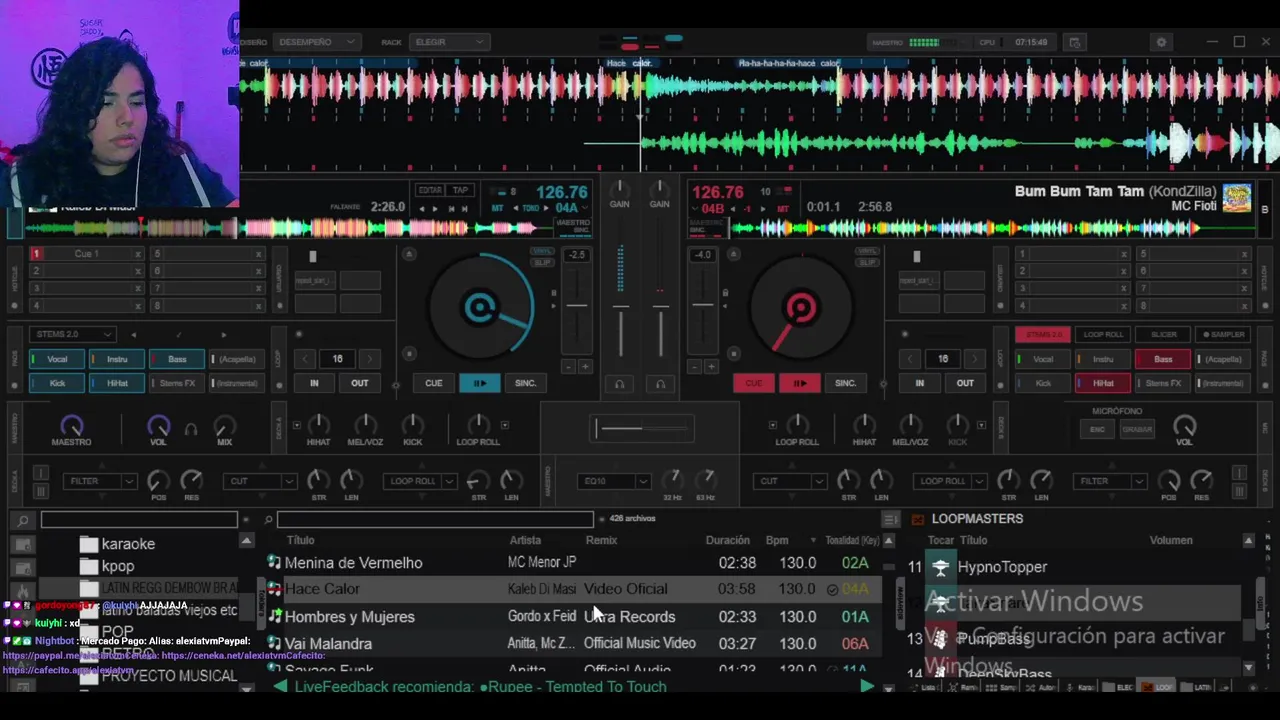The width and height of the screenshot is (1280, 720).
Task: Click the GRABAR record button
Action: [1137, 430]
